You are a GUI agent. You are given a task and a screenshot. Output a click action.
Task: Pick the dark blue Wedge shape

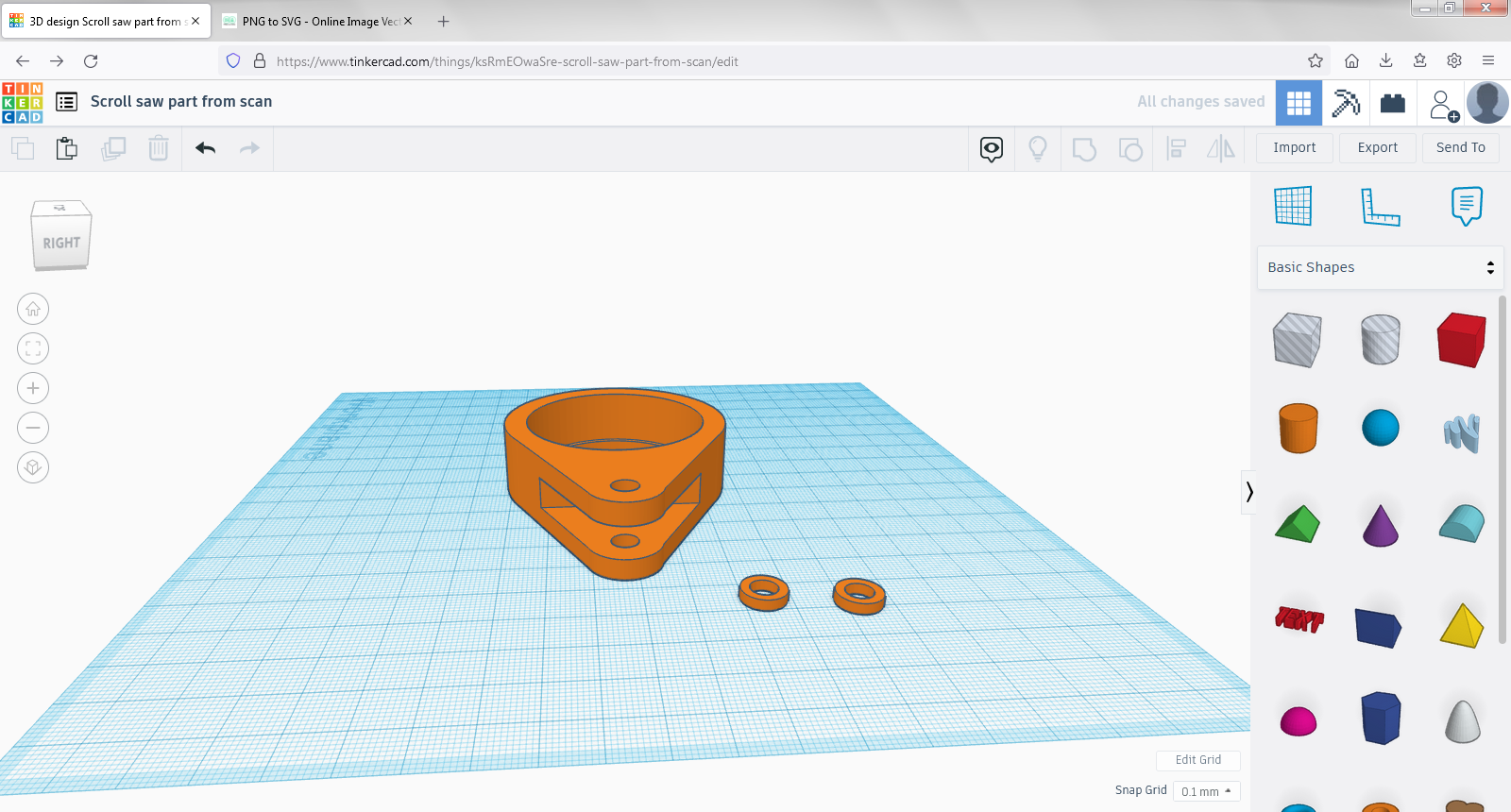pos(1379,627)
